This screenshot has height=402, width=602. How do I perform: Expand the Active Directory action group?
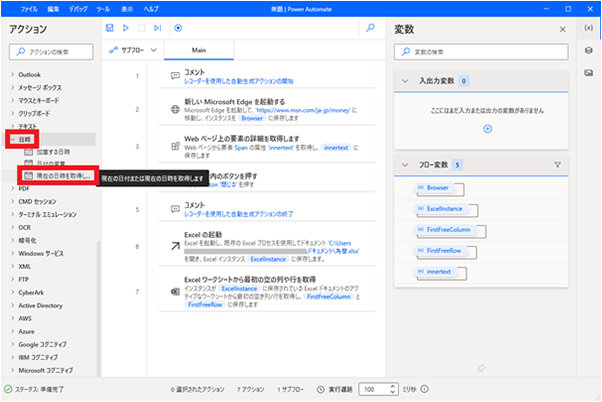(13, 306)
